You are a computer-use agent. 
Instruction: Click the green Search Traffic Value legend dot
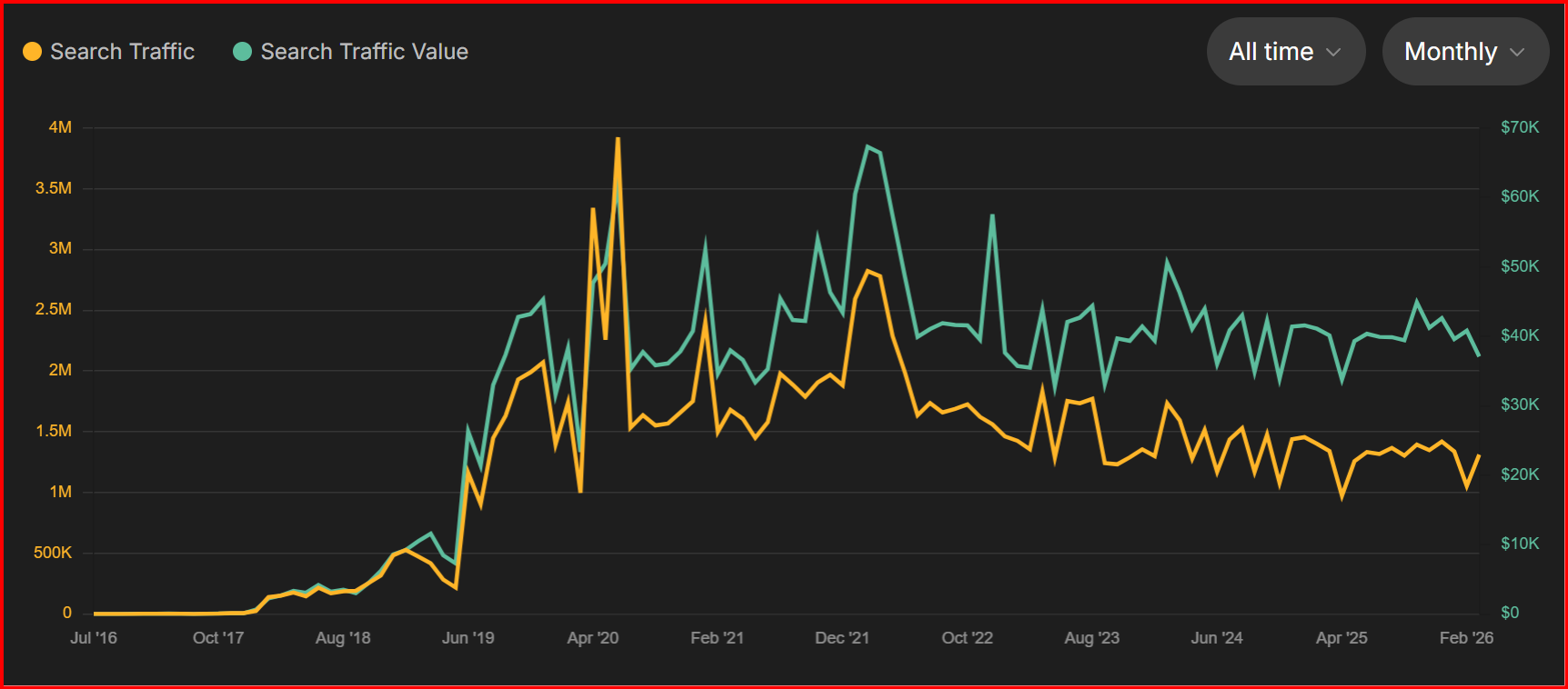coord(242,52)
